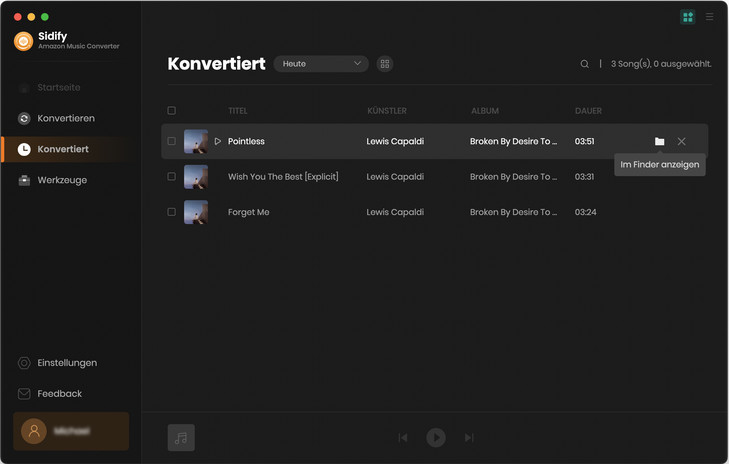Check the box for Wish You The Best
The width and height of the screenshot is (729, 464).
[172, 176]
